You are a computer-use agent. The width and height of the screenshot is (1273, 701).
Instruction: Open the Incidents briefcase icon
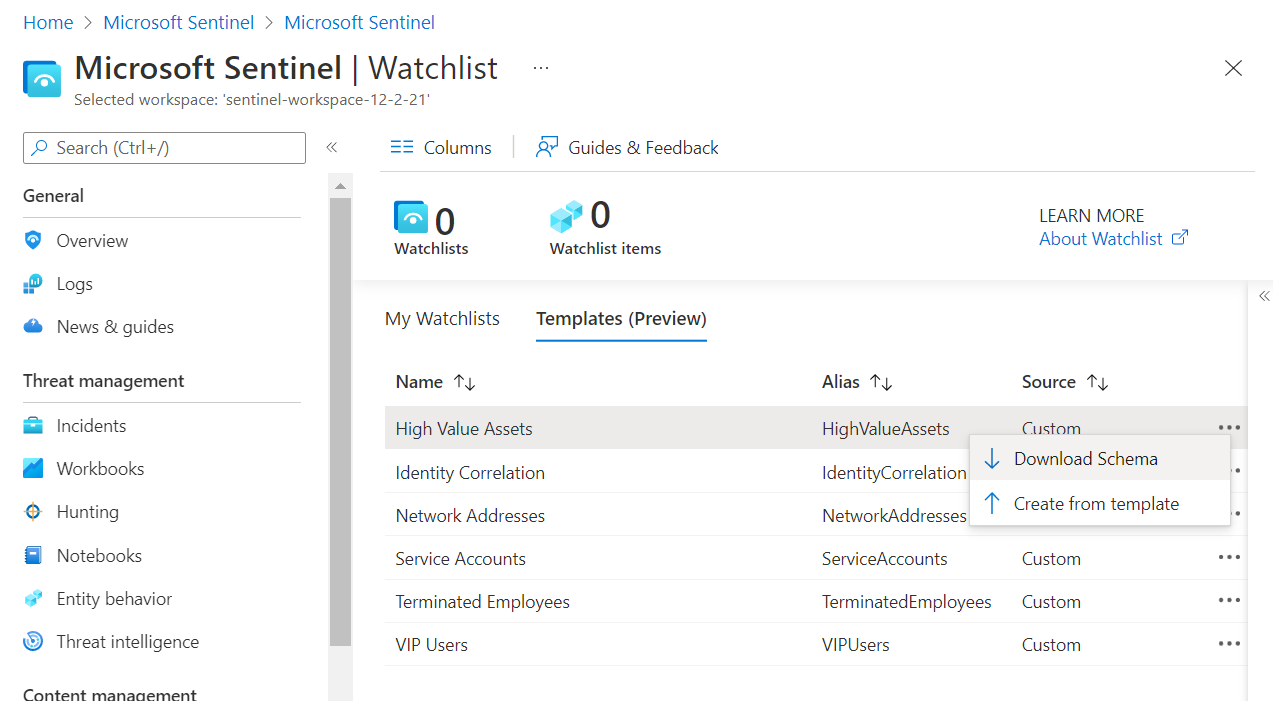(33, 426)
